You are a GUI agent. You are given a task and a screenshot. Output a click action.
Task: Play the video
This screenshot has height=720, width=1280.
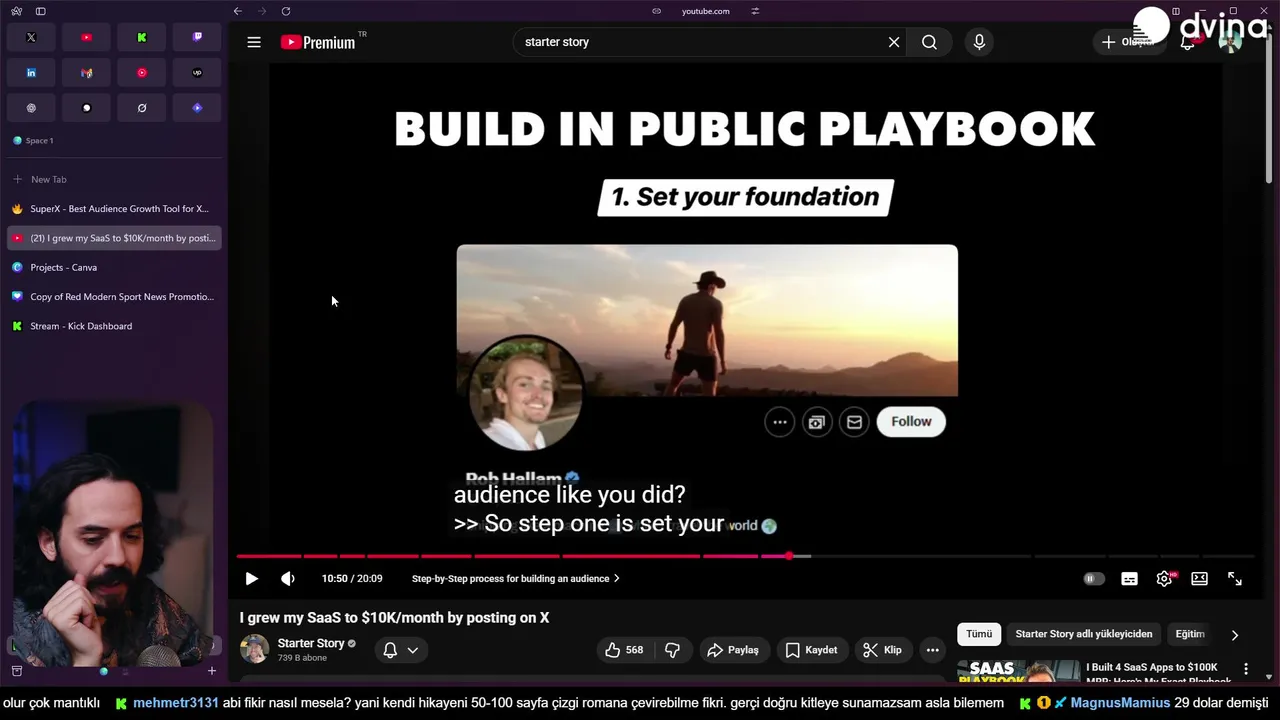tap(252, 579)
